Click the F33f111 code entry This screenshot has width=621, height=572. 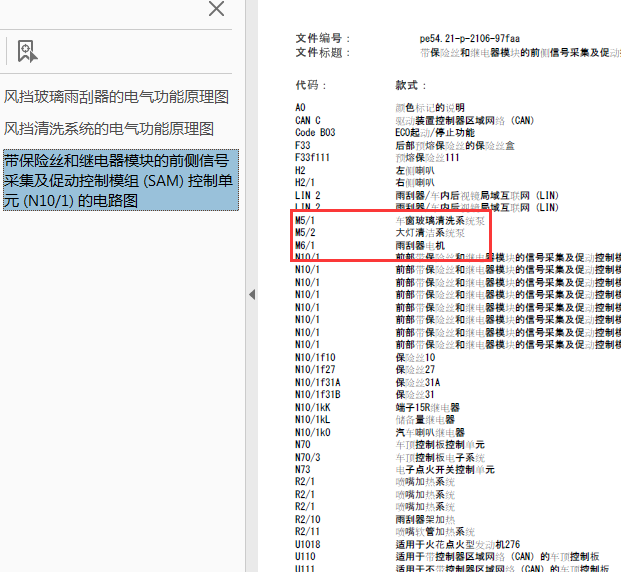coord(312,158)
